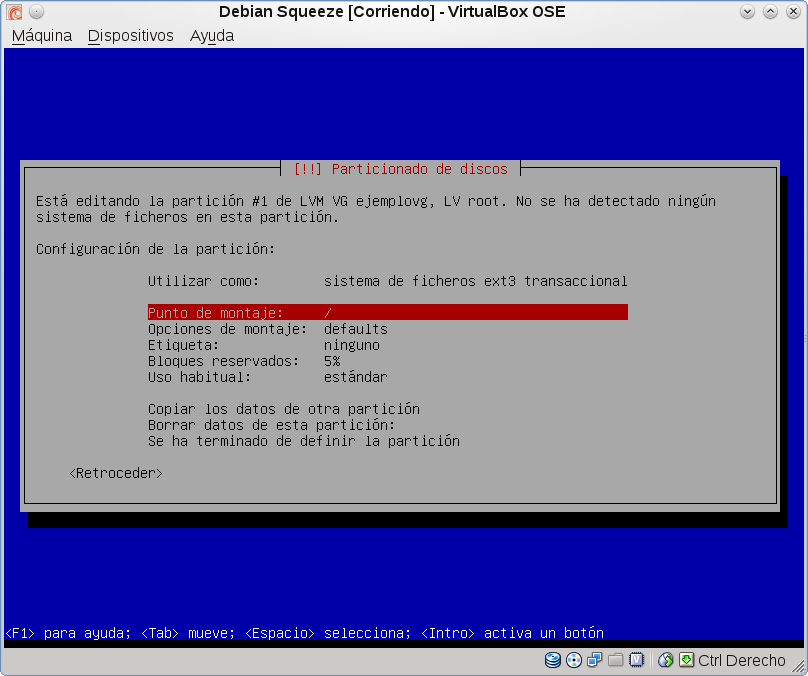Select the Utilizar como option
The image size is (808, 676).
[388, 281]
